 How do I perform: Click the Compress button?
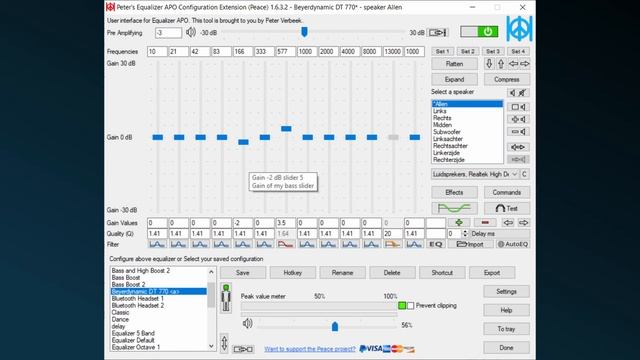pos(507,80)
